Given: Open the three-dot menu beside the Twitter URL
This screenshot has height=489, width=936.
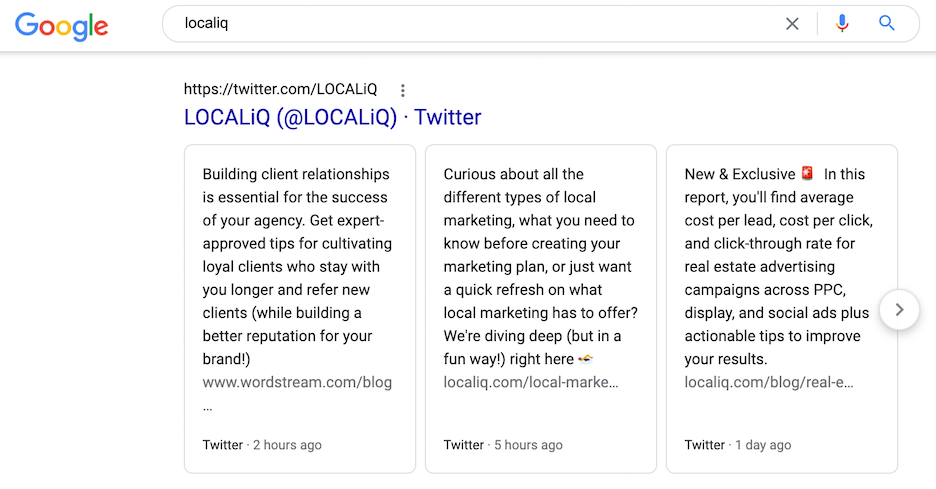Looking at the screenshot, I should click(403, 90).
